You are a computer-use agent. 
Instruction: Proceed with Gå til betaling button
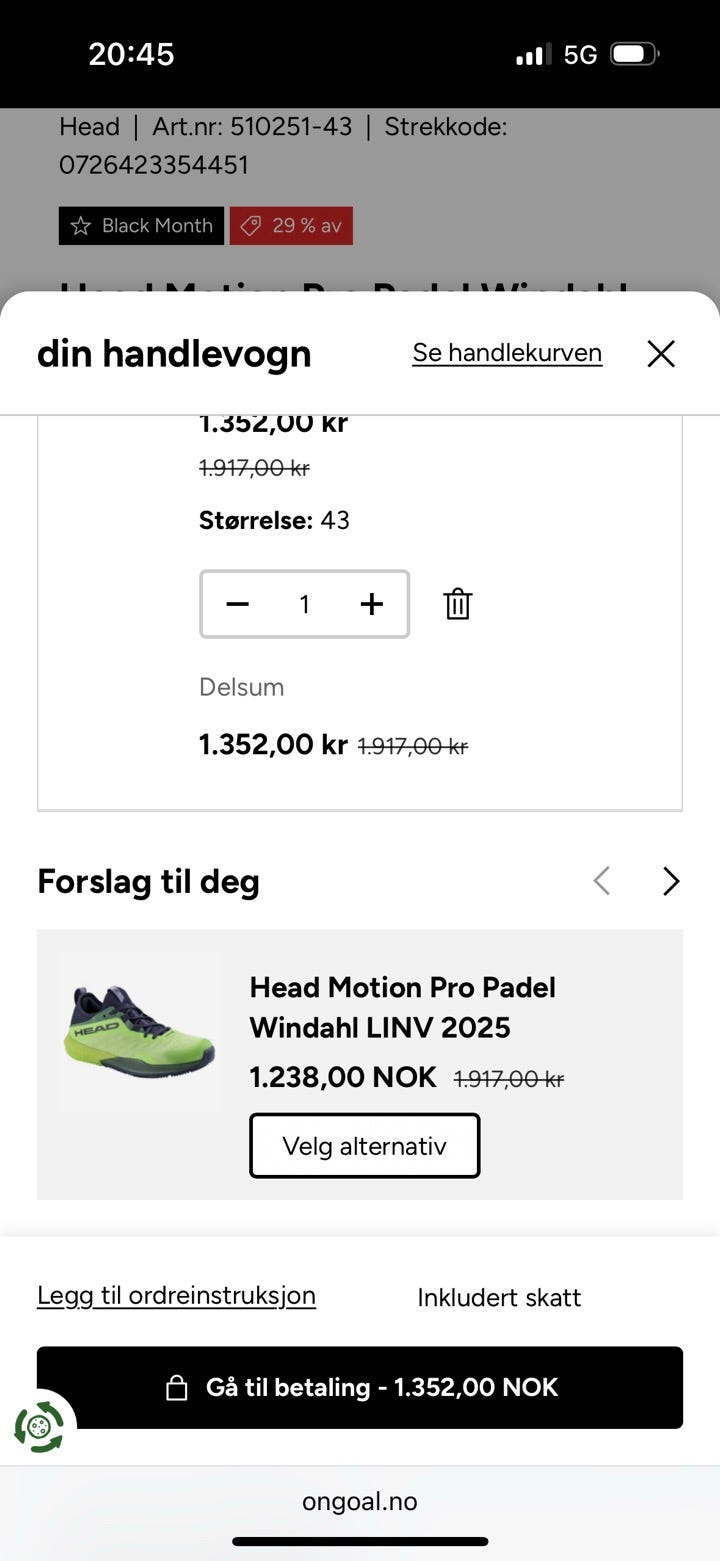point(360,1387)
